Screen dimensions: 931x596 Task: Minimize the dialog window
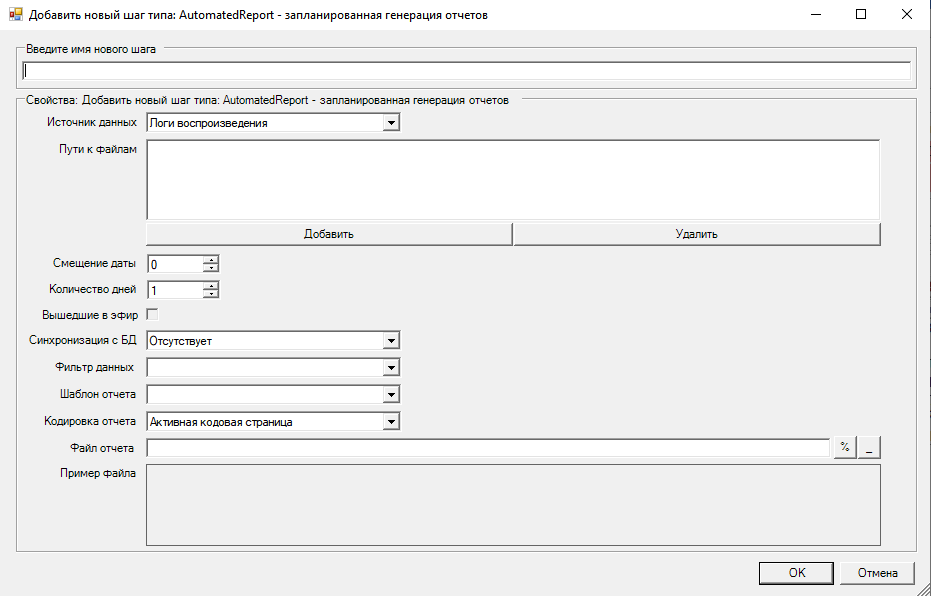point(815,14)
